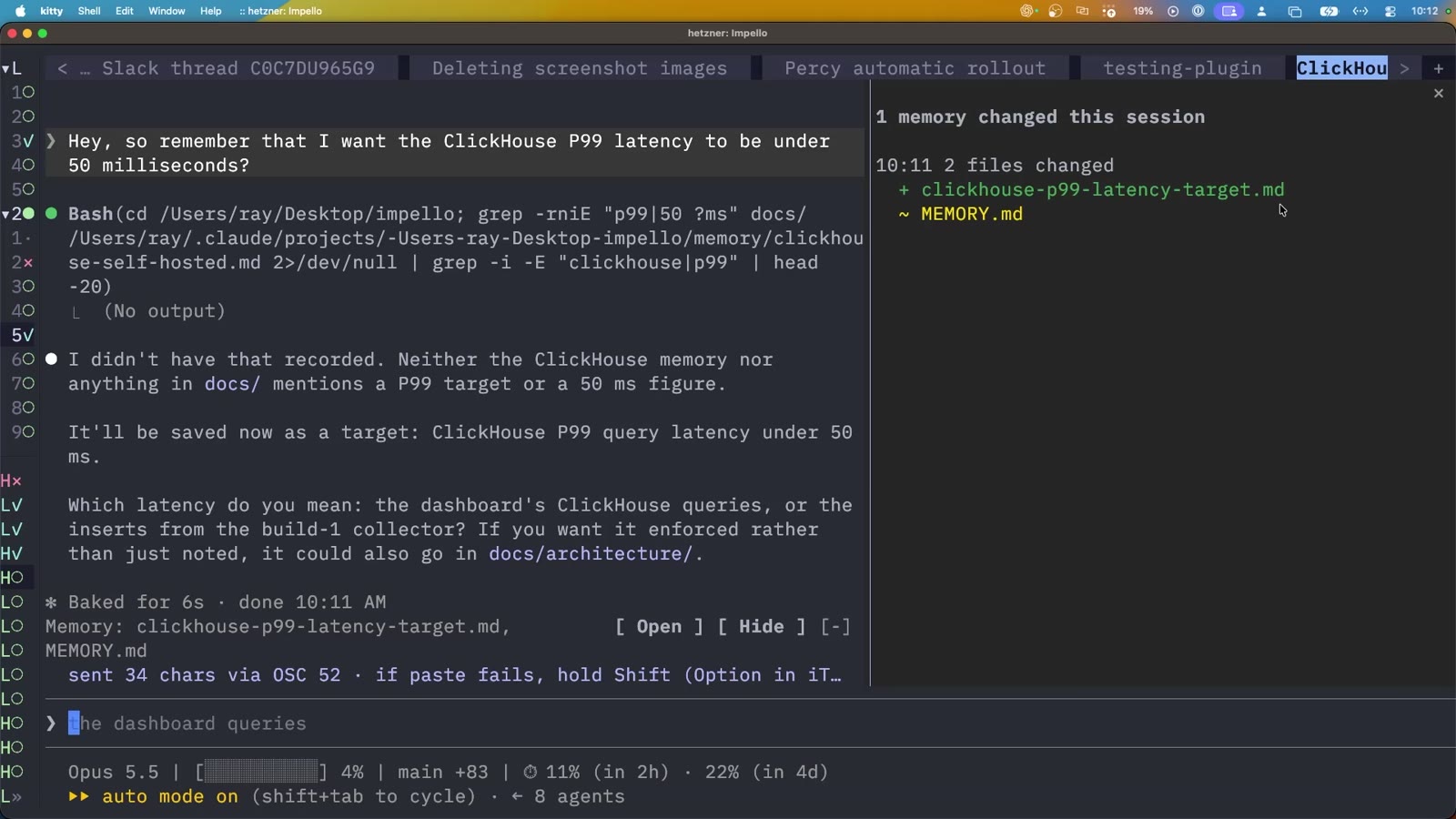1456x819 pixels.
Task: Show later tabs with the right arrow
Action: [1404, 68]
